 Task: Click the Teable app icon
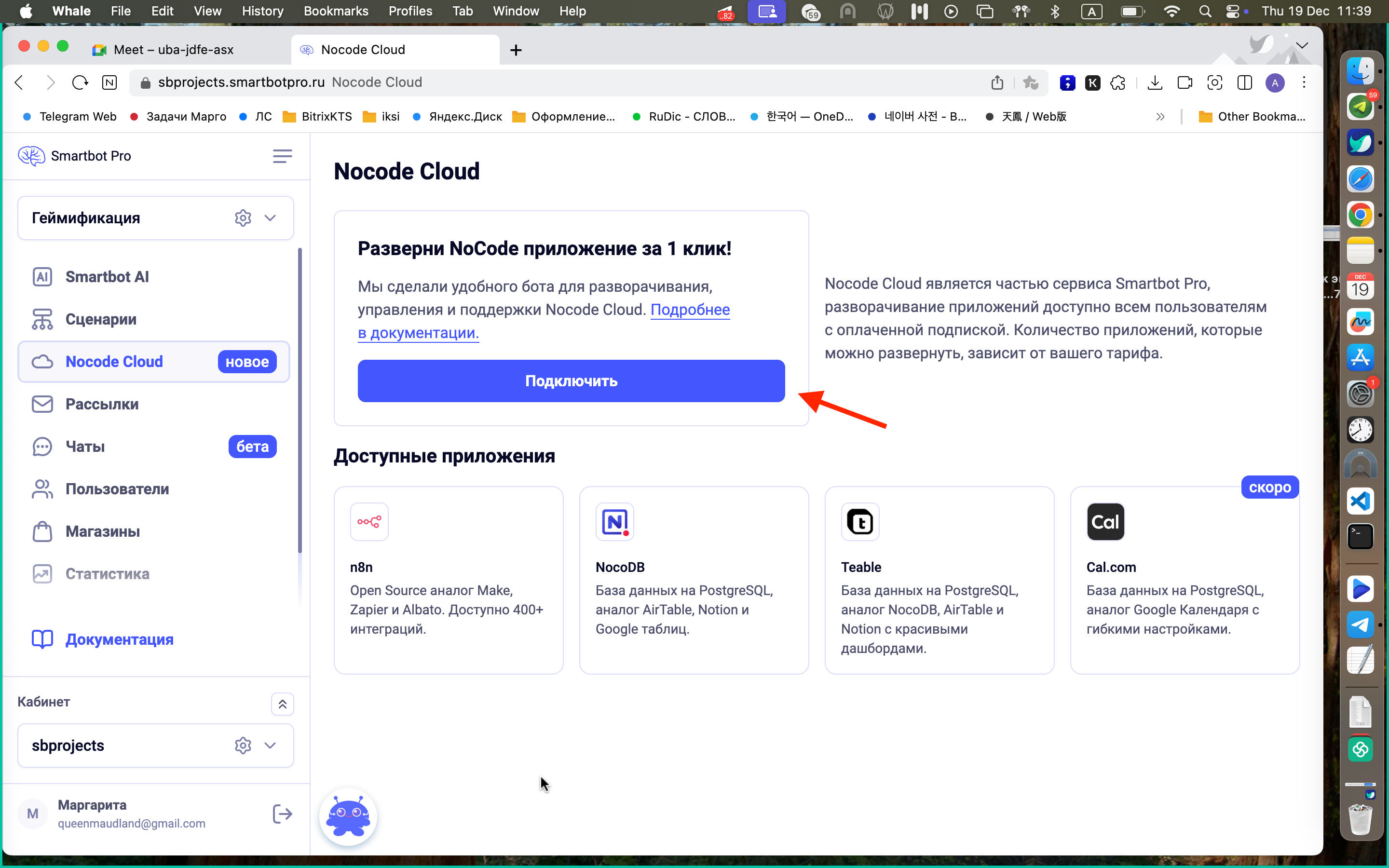click(860, 521)
